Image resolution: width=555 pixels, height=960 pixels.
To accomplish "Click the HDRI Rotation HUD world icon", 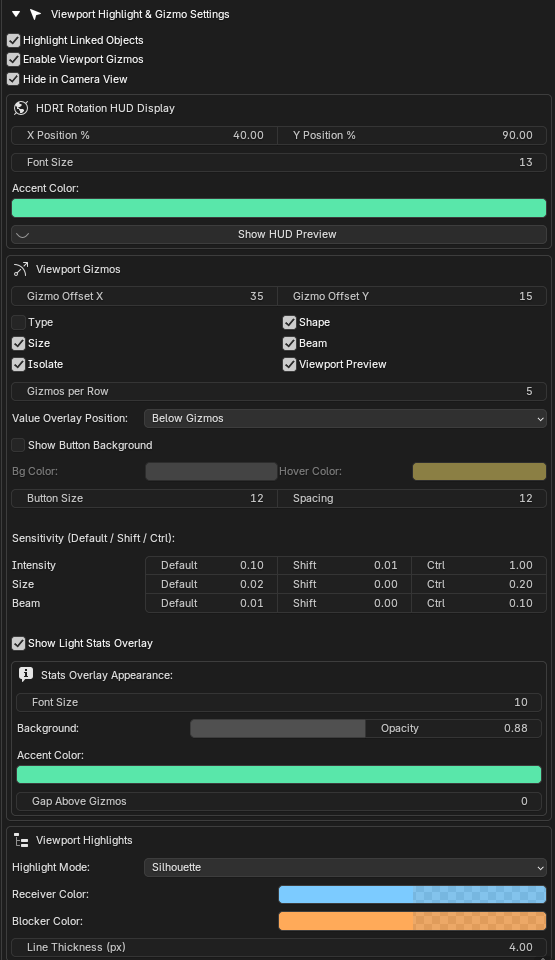I will tap(21, 108).
